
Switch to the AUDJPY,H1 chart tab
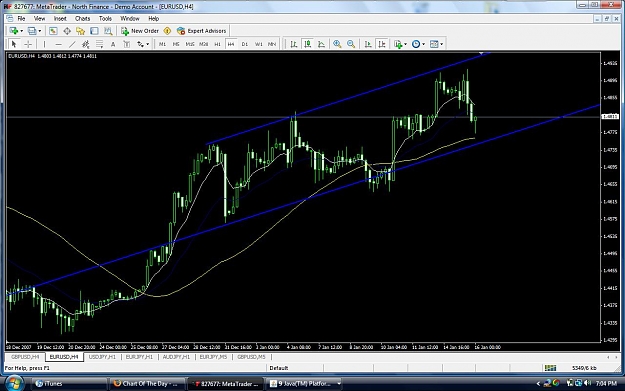tap(176, 357)
